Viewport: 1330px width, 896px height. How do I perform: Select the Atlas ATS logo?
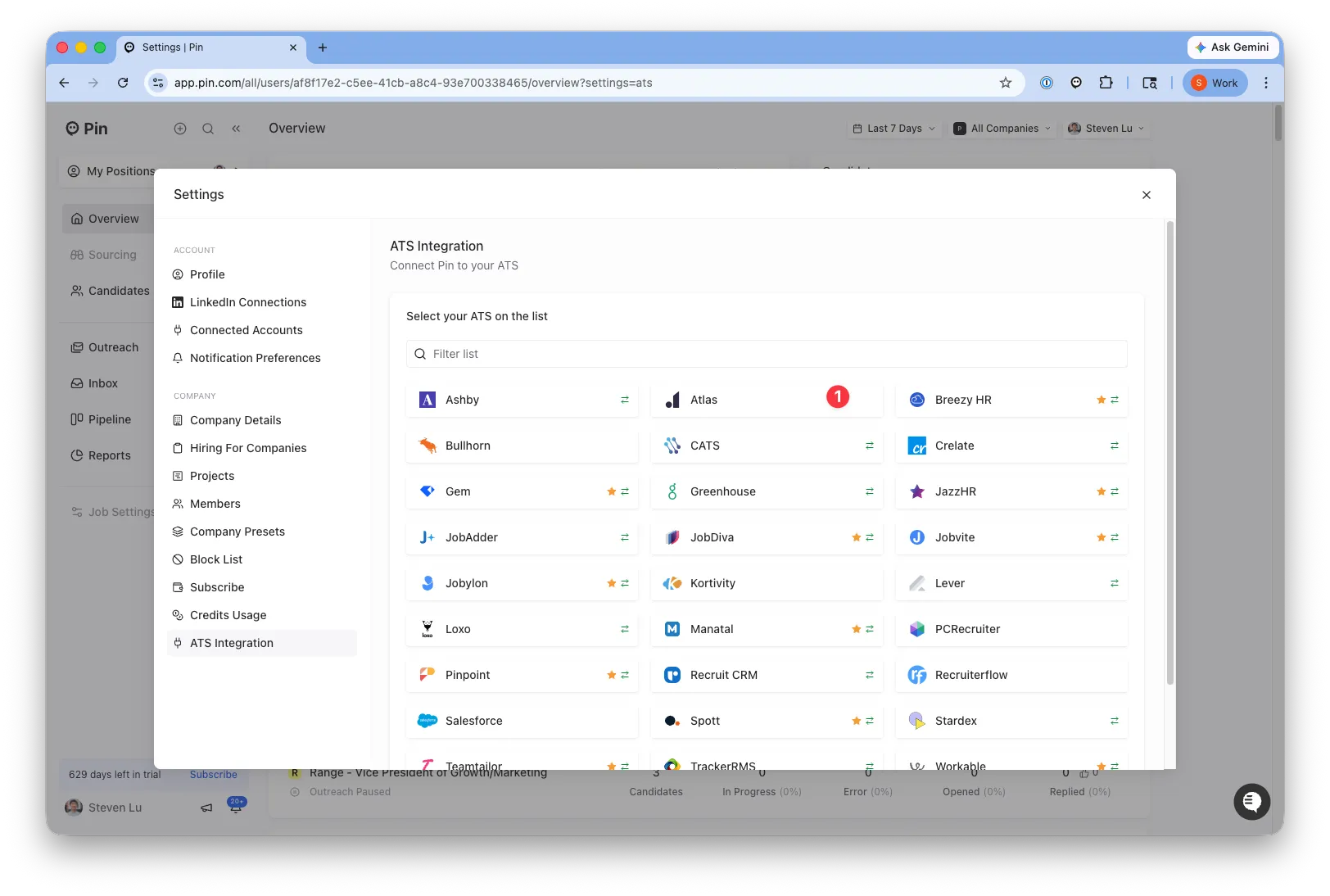(672, 400)
